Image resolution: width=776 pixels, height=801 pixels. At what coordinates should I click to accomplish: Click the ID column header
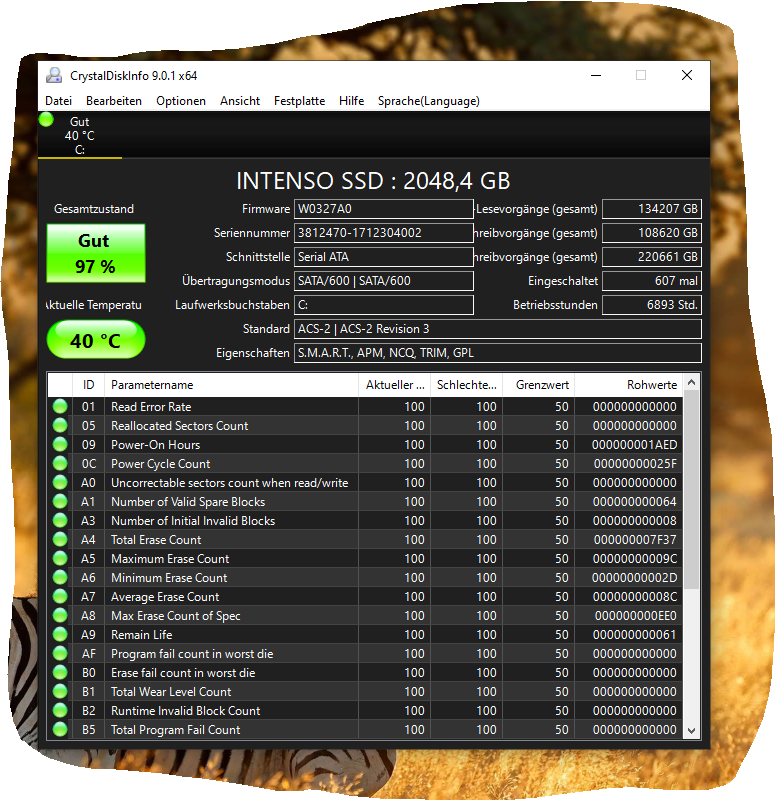88,385
